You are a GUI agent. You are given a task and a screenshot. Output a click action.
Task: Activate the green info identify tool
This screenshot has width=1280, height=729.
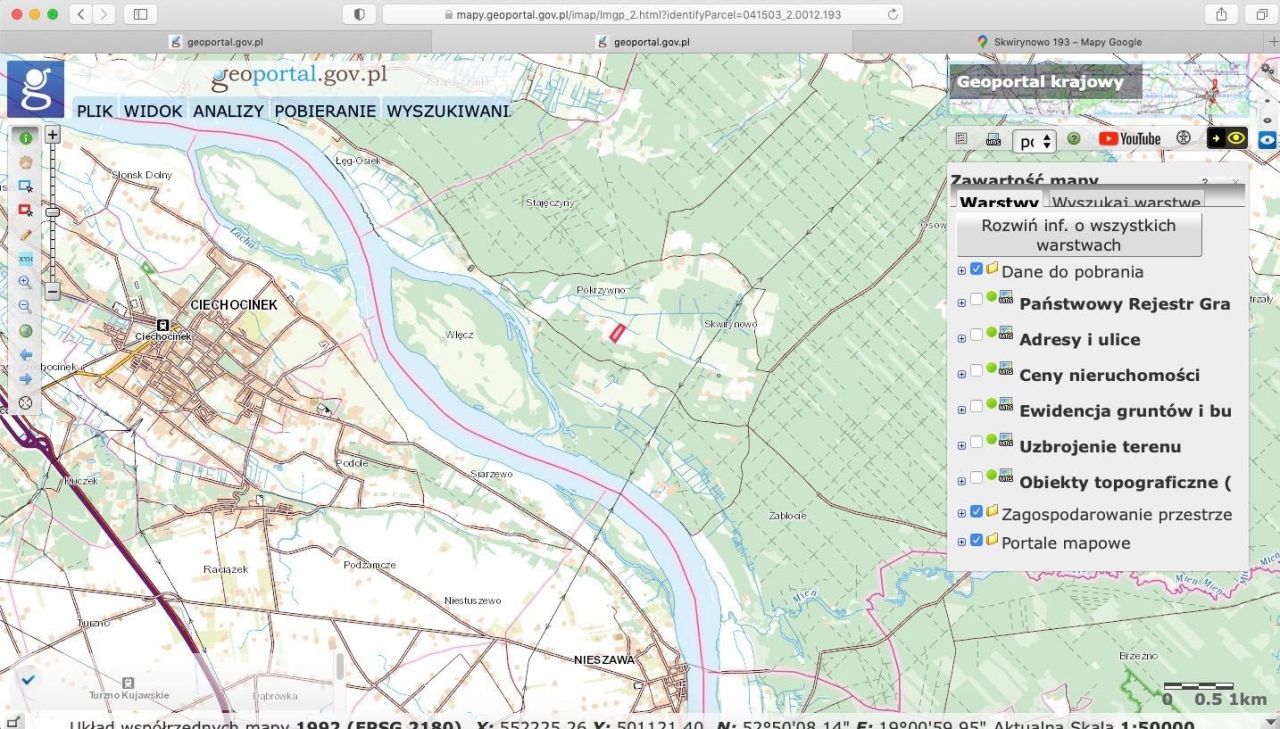click(x=25, y=138)
